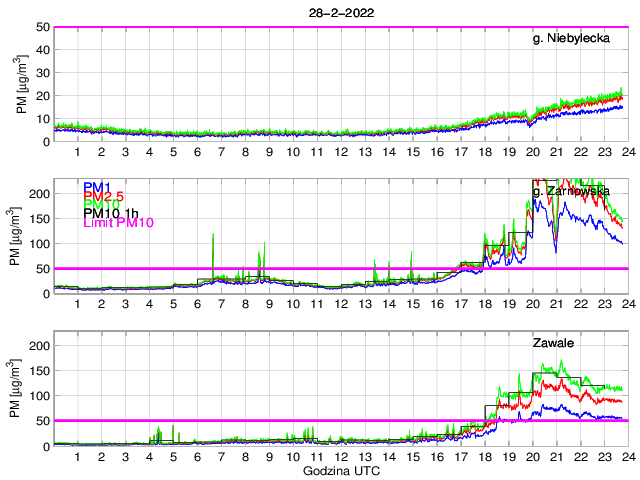This screenshot has width=640, height=480.
Task: Click the green PM10 legend entry
Action: (101, 204)
